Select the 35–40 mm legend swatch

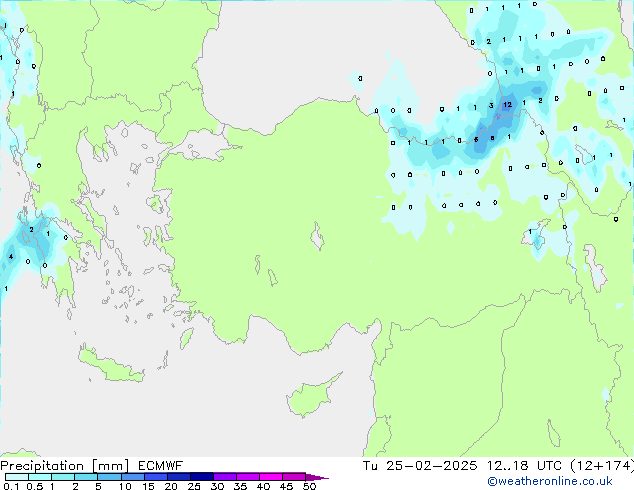click(x=247, y=477)
